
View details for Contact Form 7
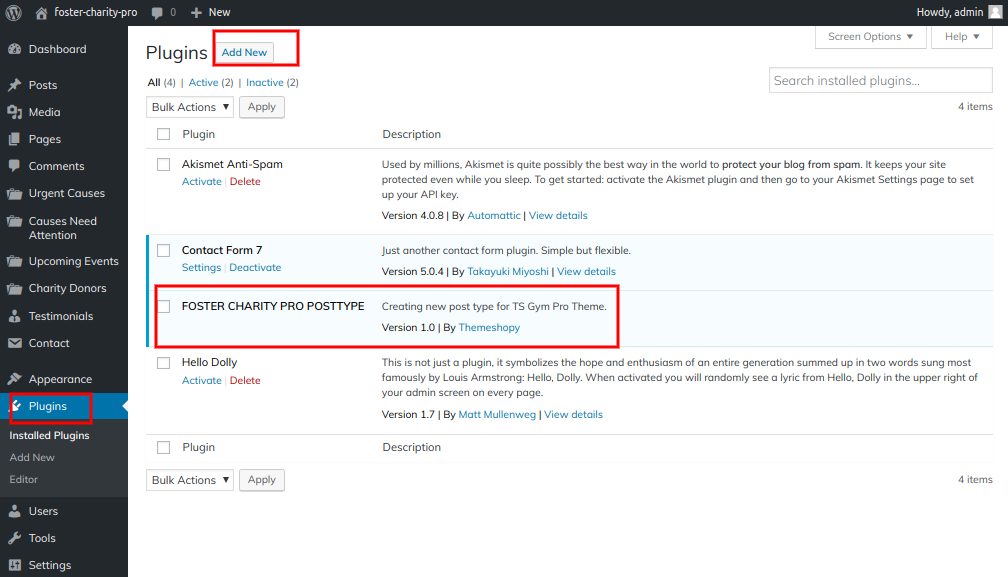point(586,271)
